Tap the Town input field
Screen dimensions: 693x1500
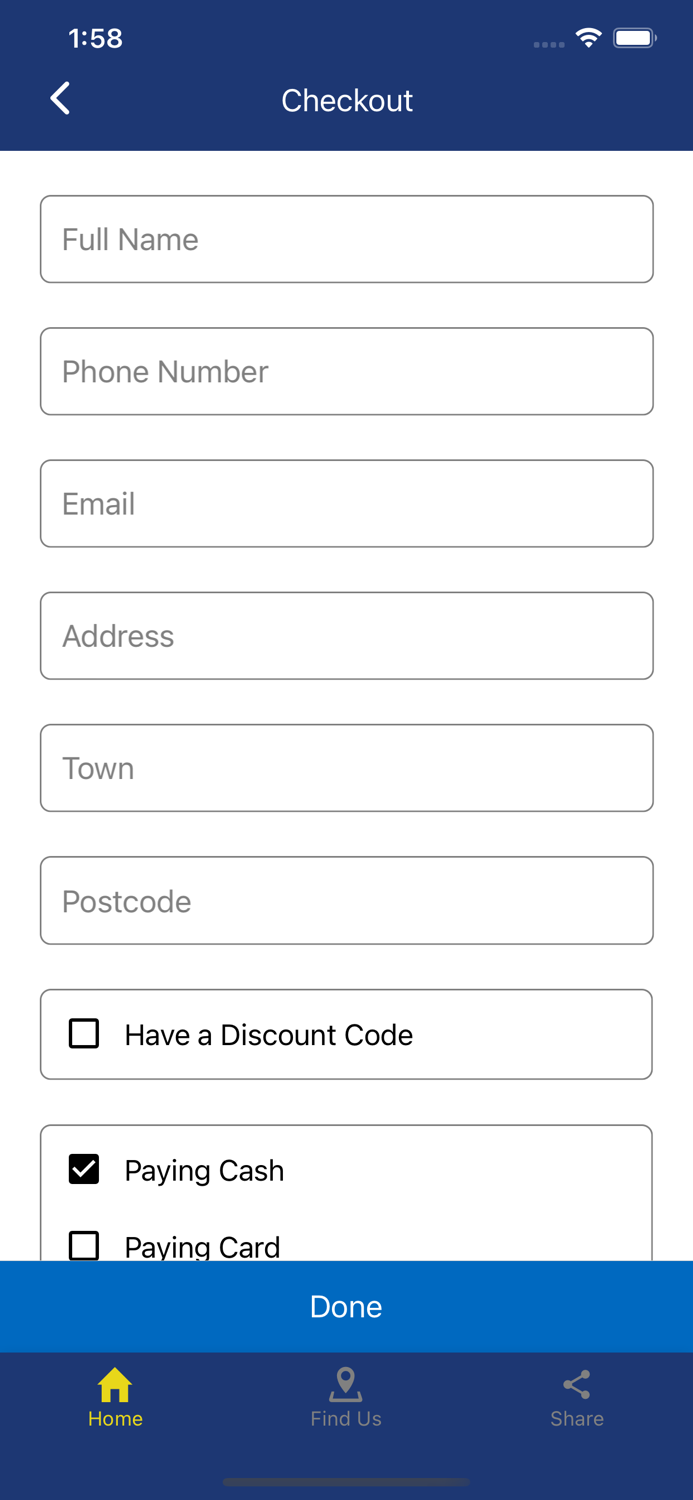pyautogui.click(x=347, y=768)
